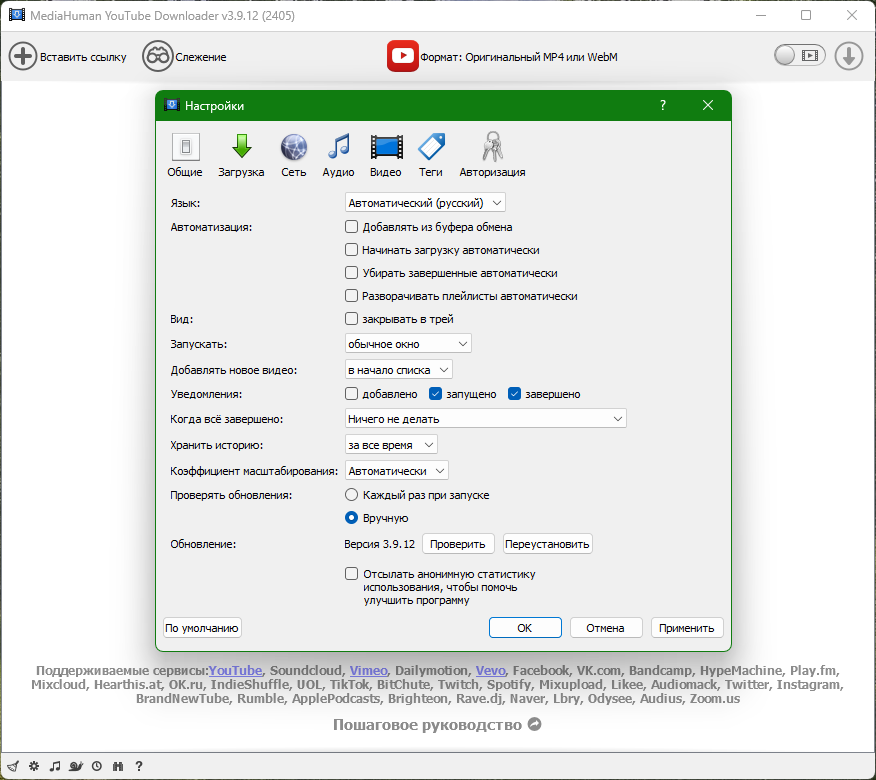Open the Хранить историю dropdown
Screen dimensions: 876x780
coord(390,444)
